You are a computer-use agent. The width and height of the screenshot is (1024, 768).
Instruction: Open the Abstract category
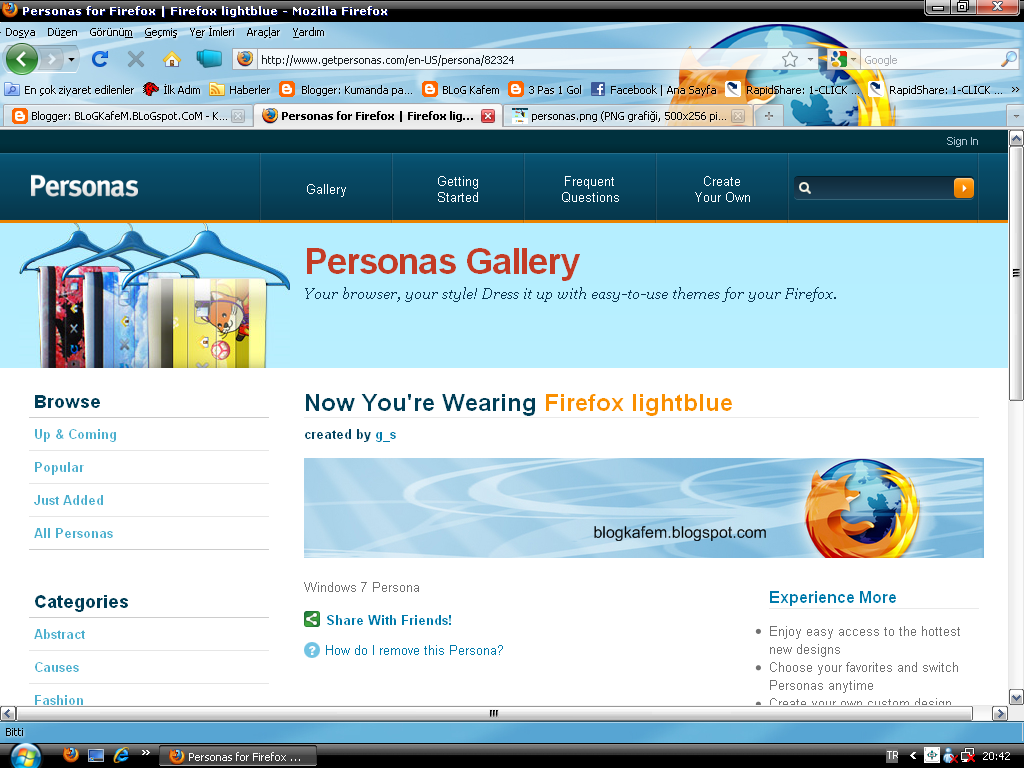point(59,634)
